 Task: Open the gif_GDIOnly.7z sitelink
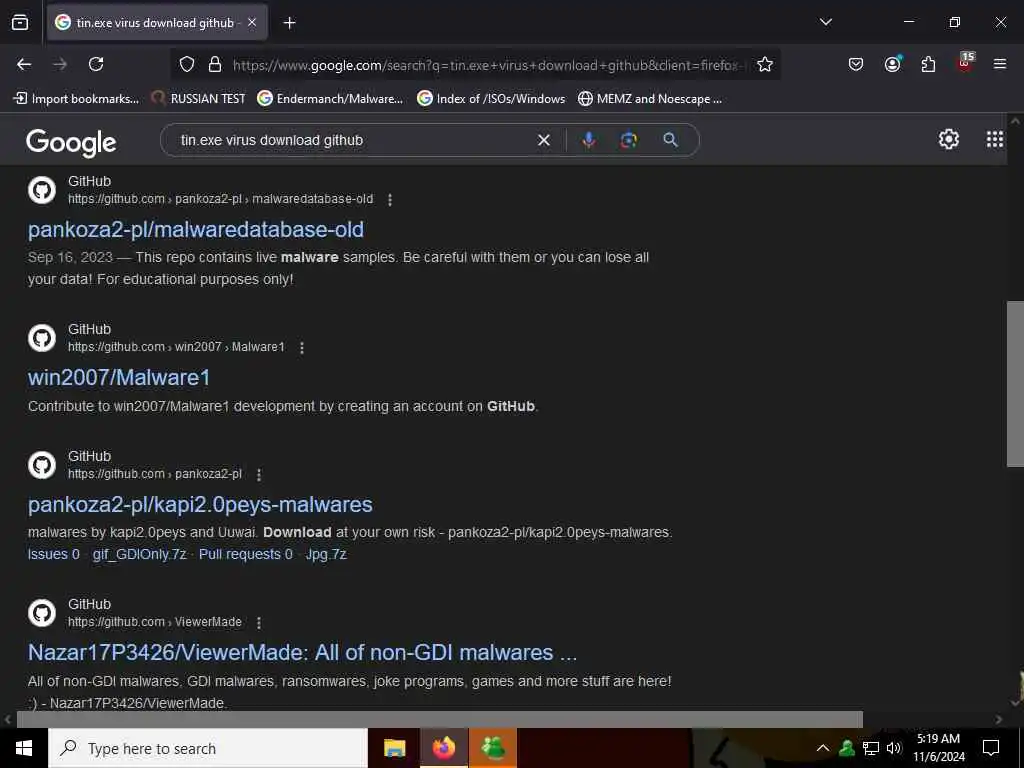[139, 554]
